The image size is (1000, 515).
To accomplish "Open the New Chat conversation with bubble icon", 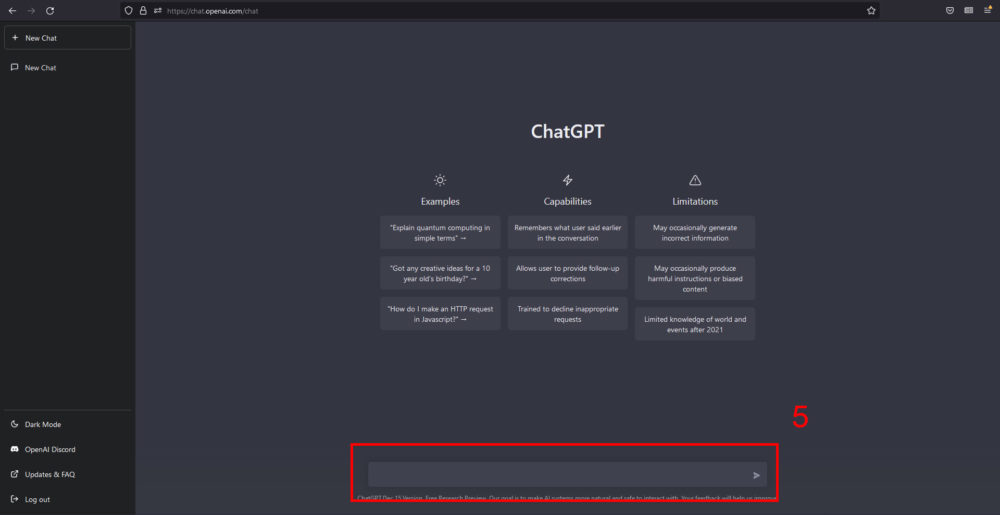I will [x=68, y=68].
